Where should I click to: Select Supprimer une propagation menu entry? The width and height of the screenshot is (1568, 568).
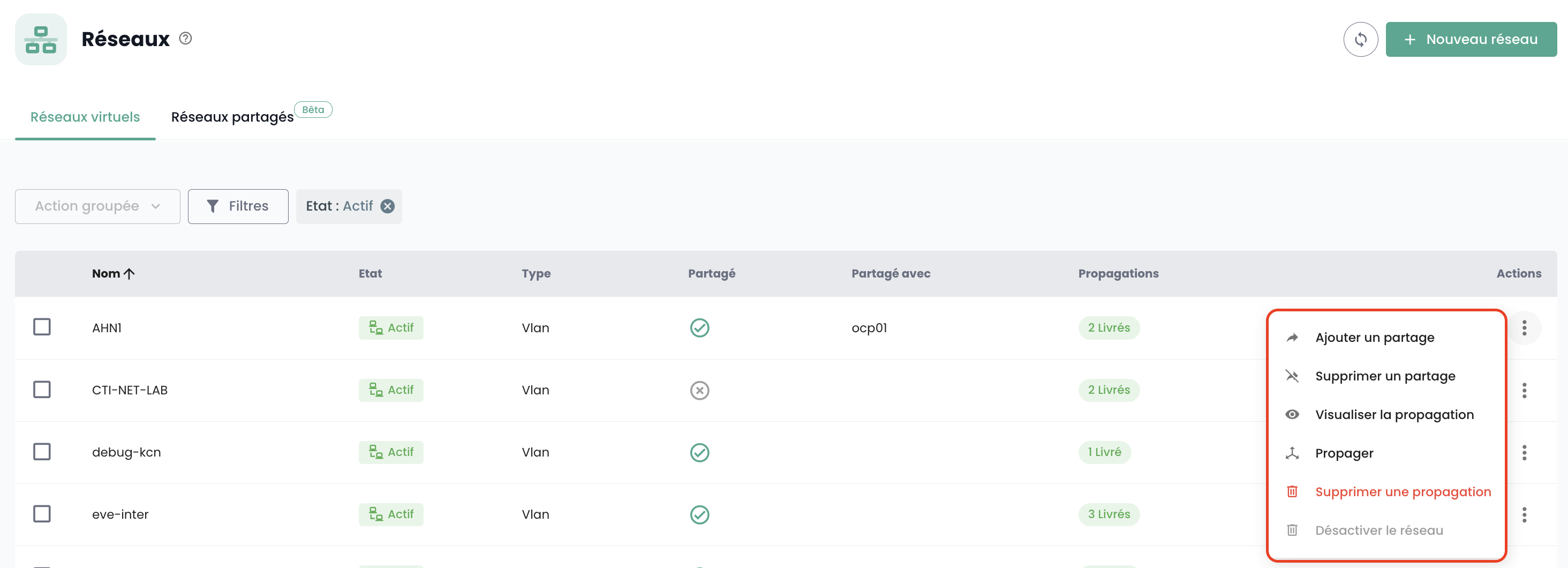coord(1403,492)
